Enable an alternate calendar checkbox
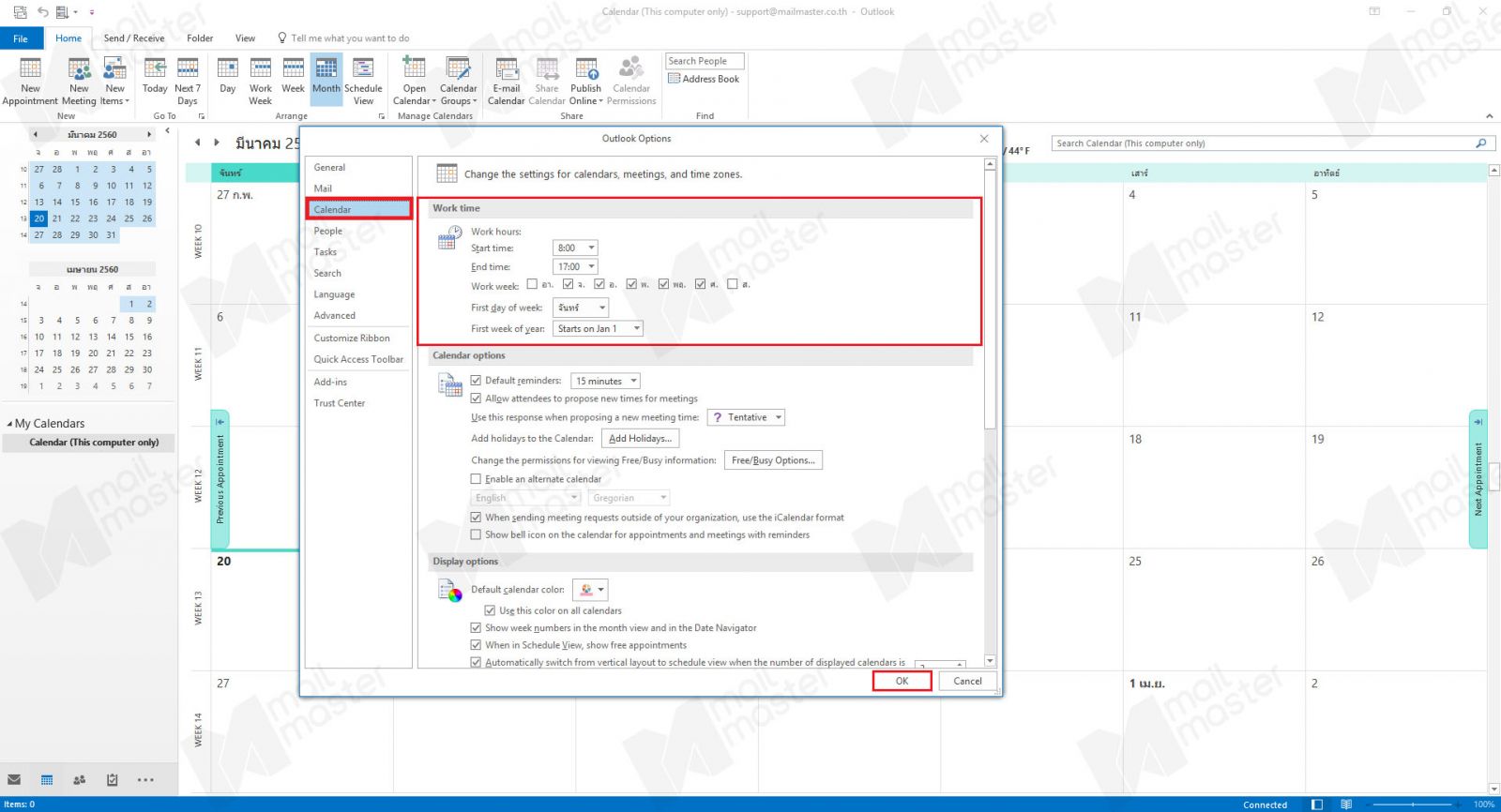Screen dimensions: 1501x812 click(x=476, y=479)
